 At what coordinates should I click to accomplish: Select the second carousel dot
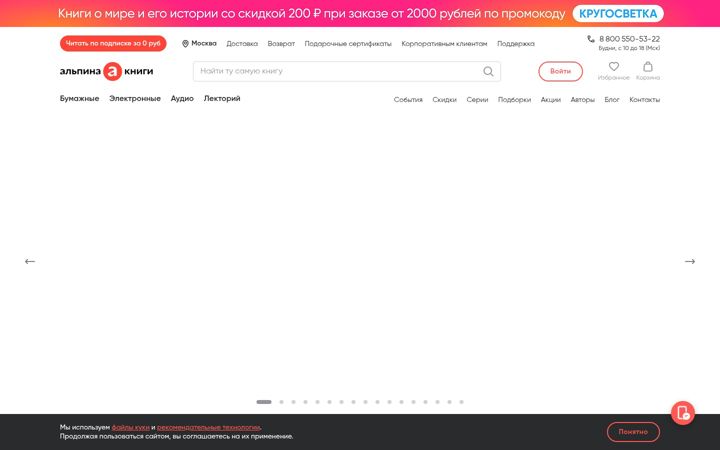coord(281,402)
